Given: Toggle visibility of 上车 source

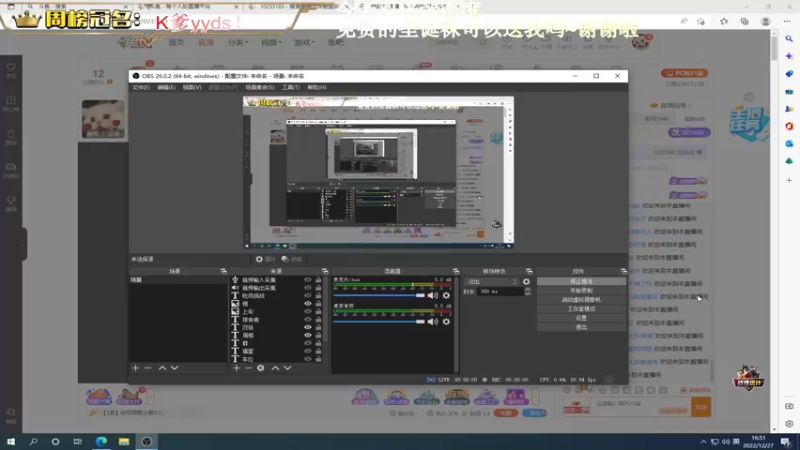Looking at the screenshot, I should tap(308, 312).
